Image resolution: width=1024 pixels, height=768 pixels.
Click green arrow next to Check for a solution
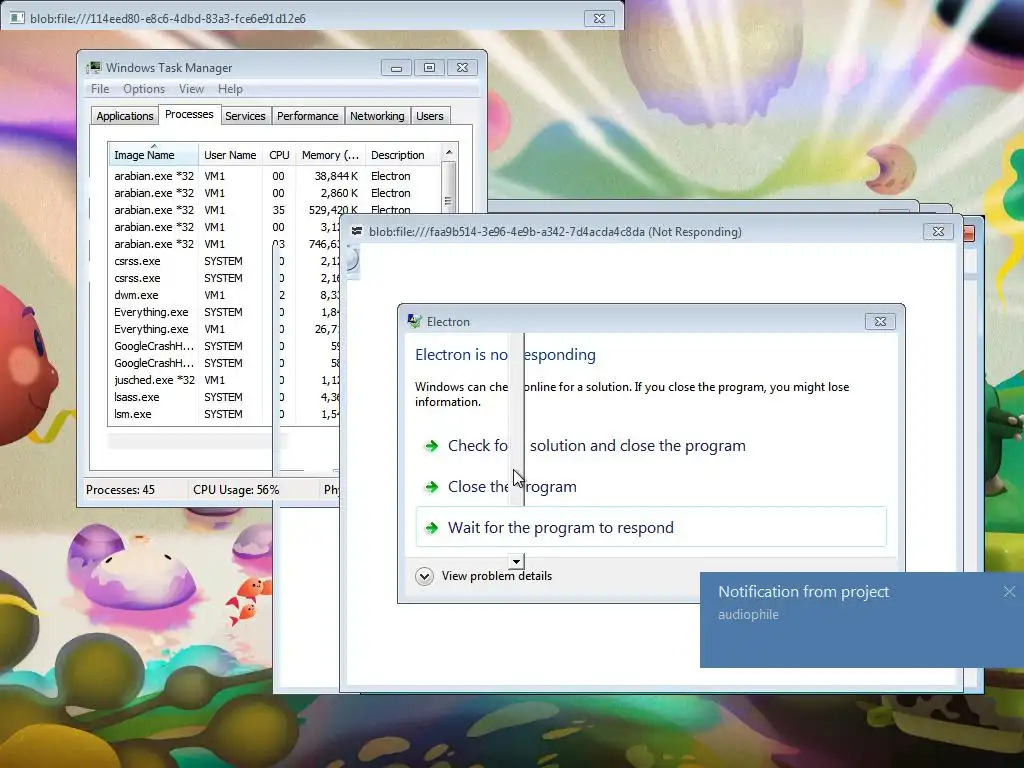tap(431, 446)
